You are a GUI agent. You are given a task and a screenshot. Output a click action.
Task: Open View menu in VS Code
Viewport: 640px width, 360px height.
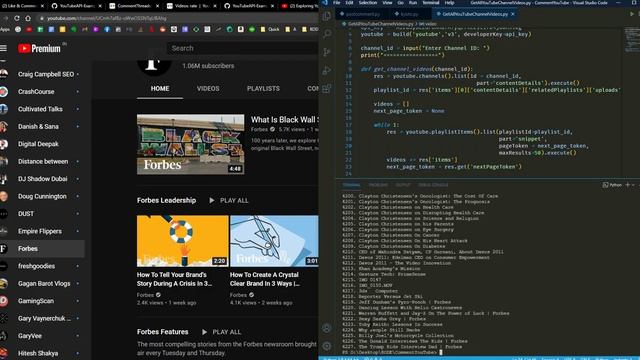pyautogui.click(x=387, y=2)
